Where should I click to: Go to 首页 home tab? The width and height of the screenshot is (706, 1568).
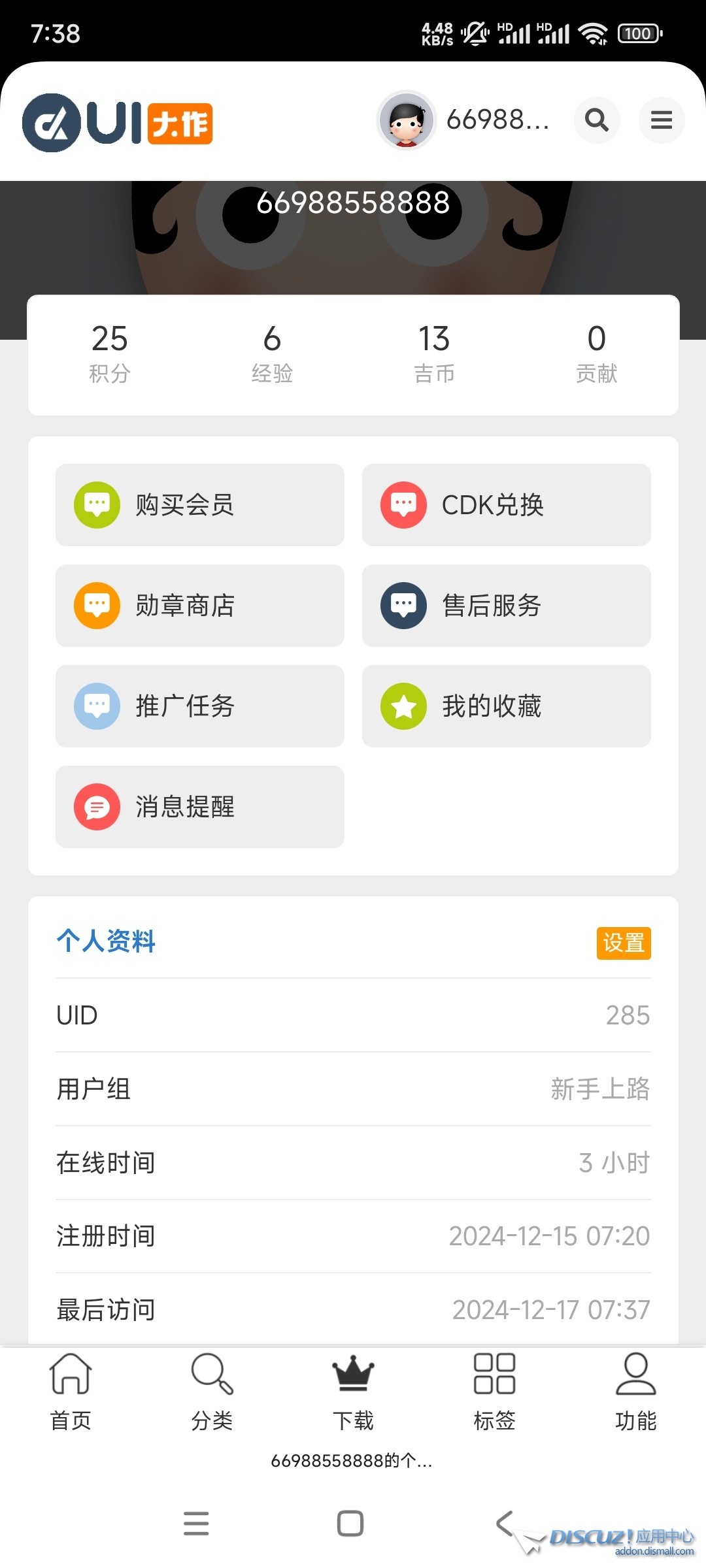pos(71,1391)
